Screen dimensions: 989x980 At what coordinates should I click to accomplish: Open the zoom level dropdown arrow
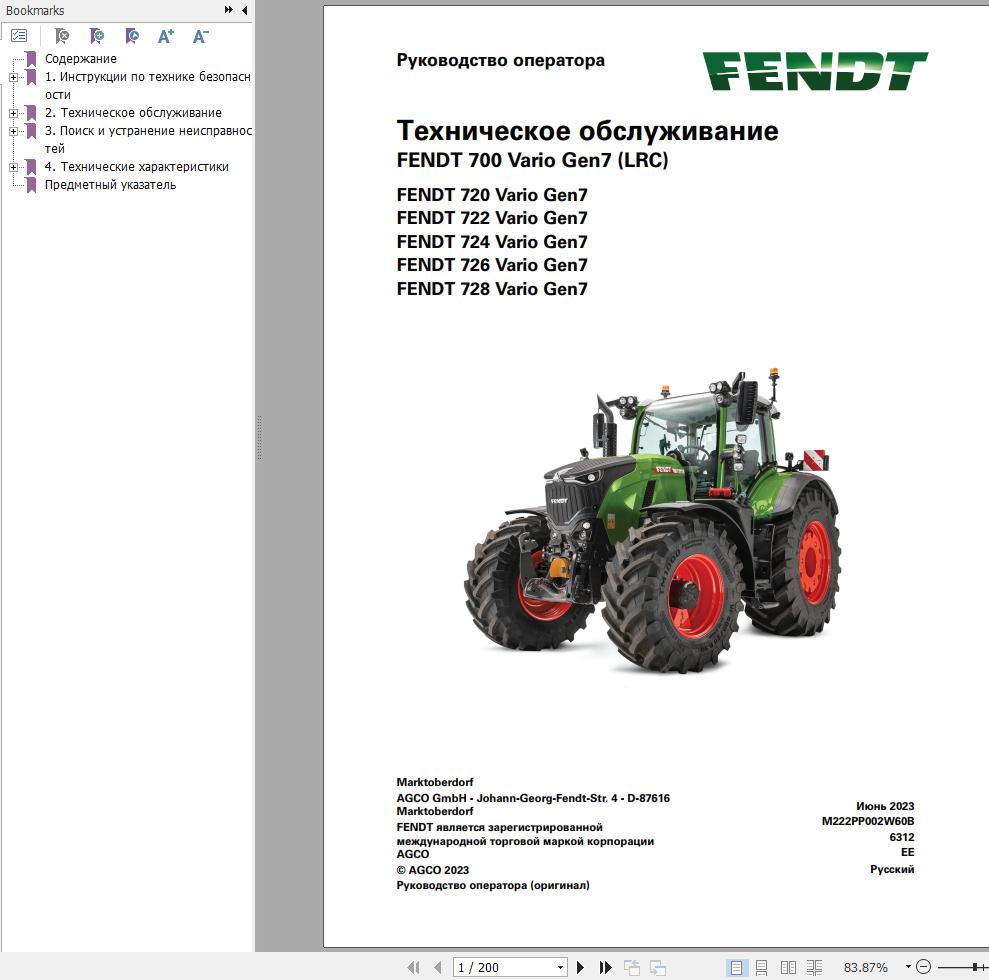tap(908, 967)
